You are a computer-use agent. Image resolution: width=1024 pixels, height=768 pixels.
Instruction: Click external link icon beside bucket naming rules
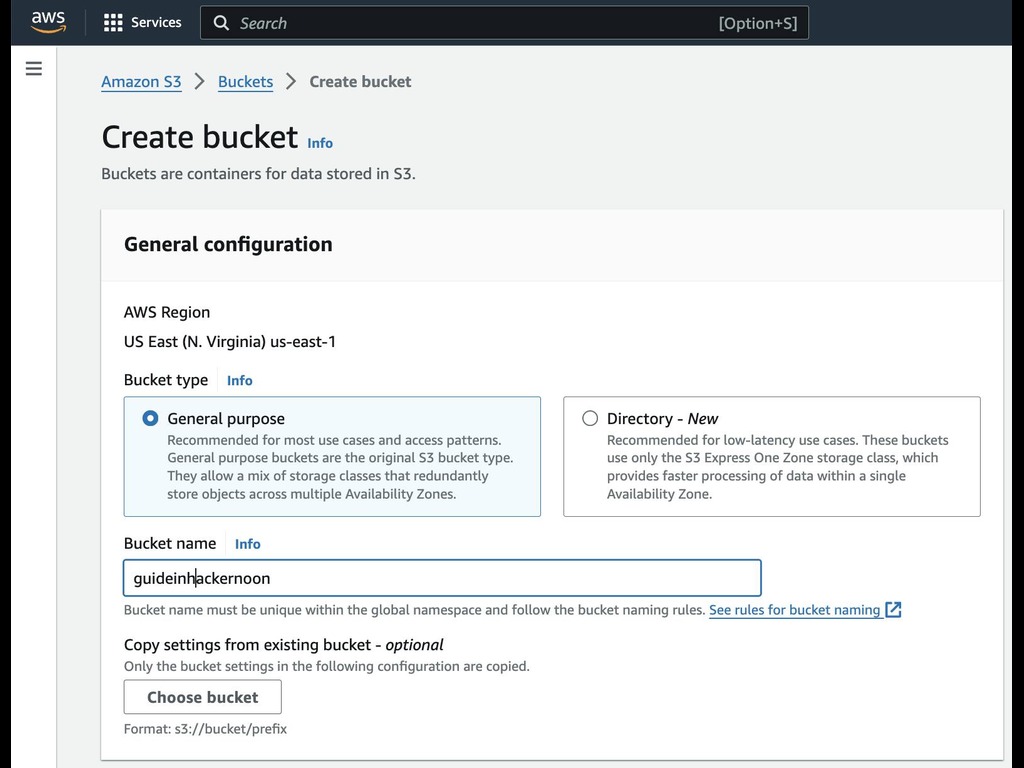point(893,610)
